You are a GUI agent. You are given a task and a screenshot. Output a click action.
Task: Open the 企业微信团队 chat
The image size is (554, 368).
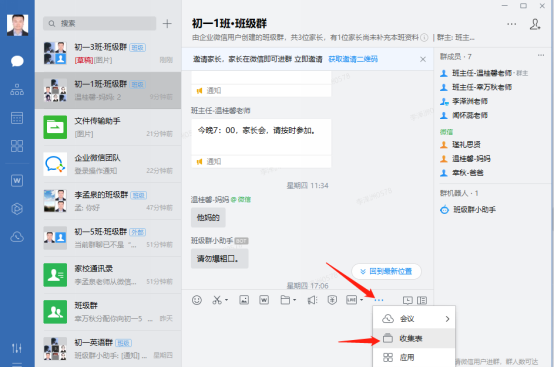point(108,164)
